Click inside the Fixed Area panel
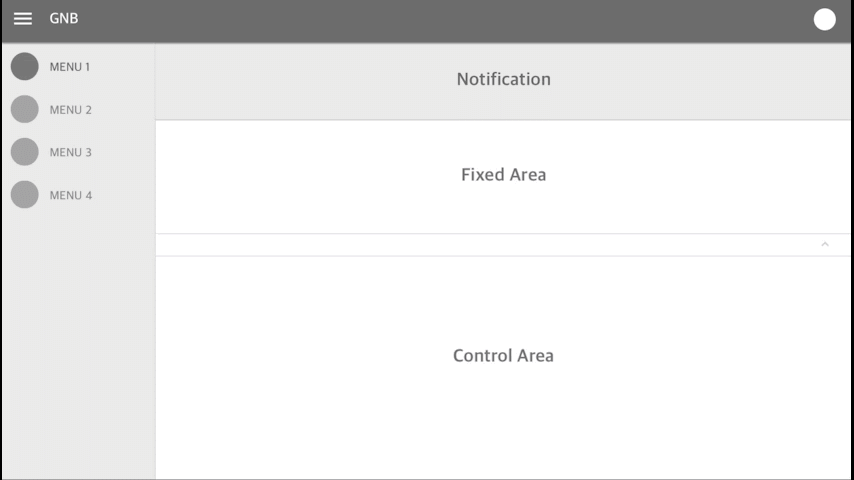854x480 pixels. coord(503,177)
